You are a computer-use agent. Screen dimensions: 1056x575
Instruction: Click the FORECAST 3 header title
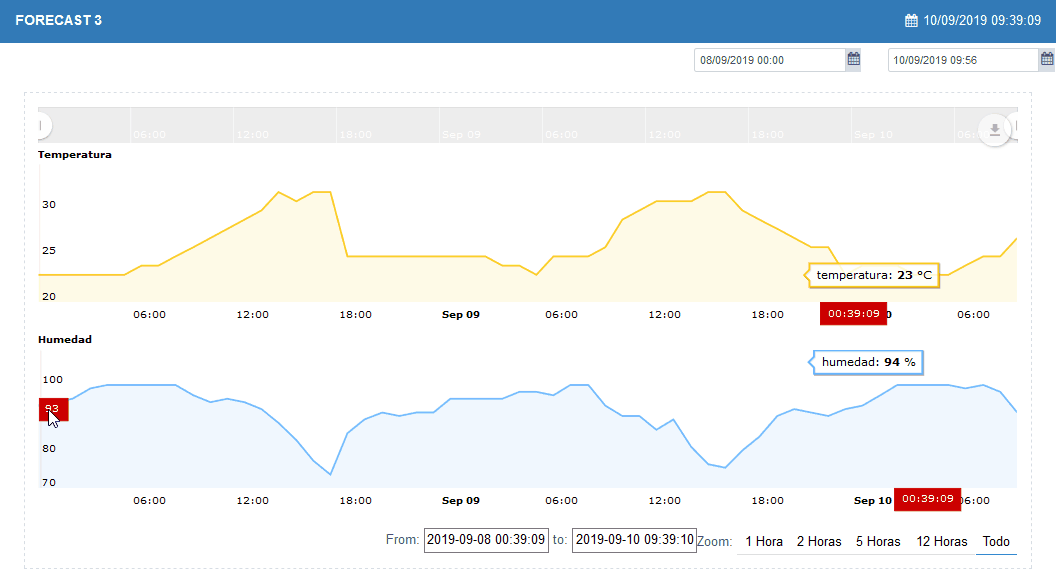click(59, 20)
